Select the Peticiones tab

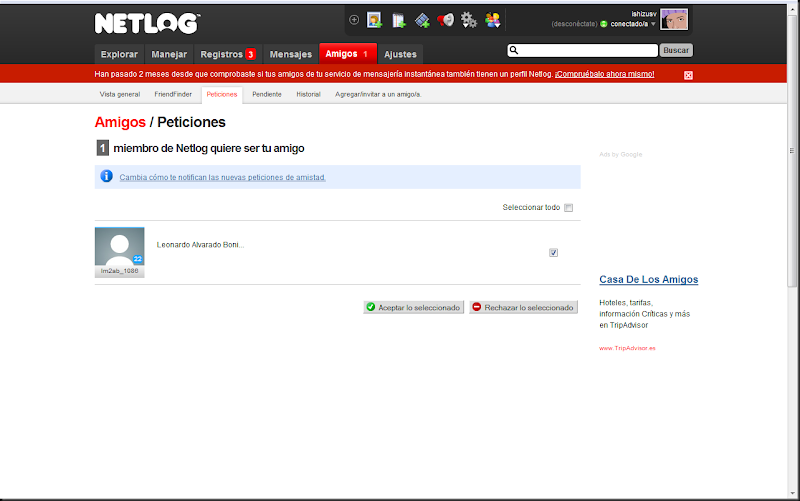coord(222,94)
